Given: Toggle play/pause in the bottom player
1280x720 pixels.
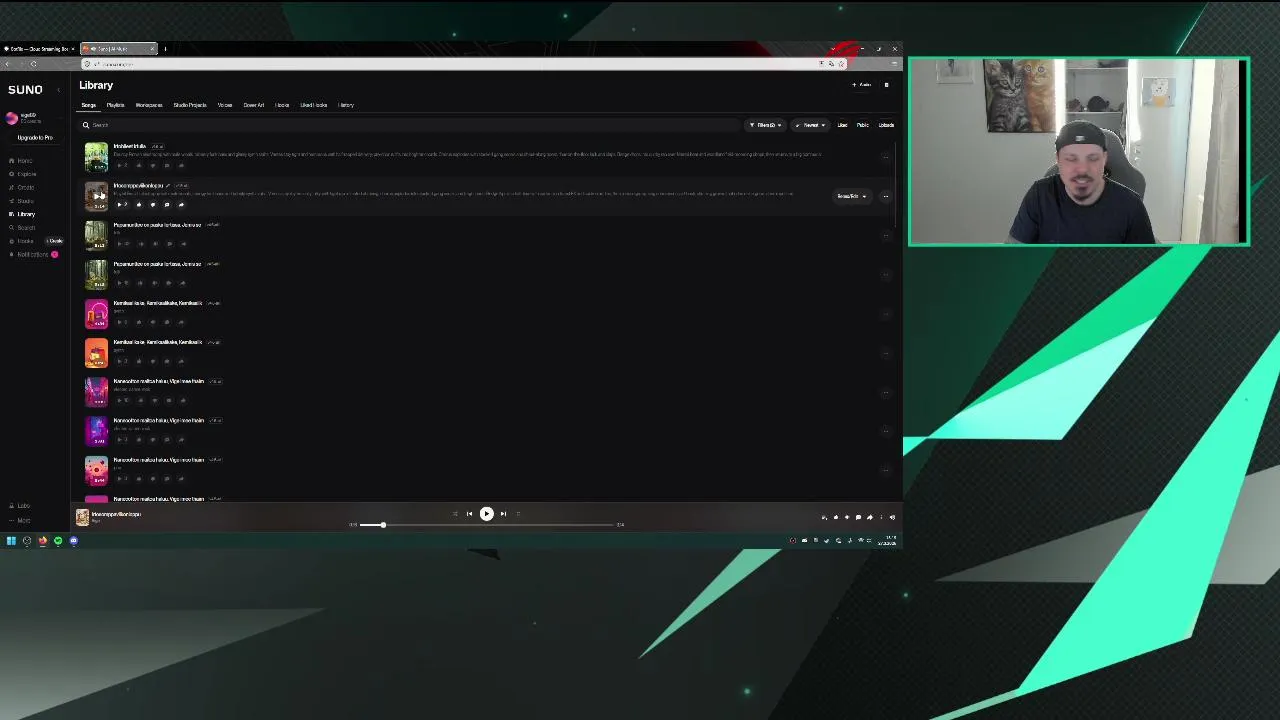Looking at the screenshot, I should click(x=486, y=514).
